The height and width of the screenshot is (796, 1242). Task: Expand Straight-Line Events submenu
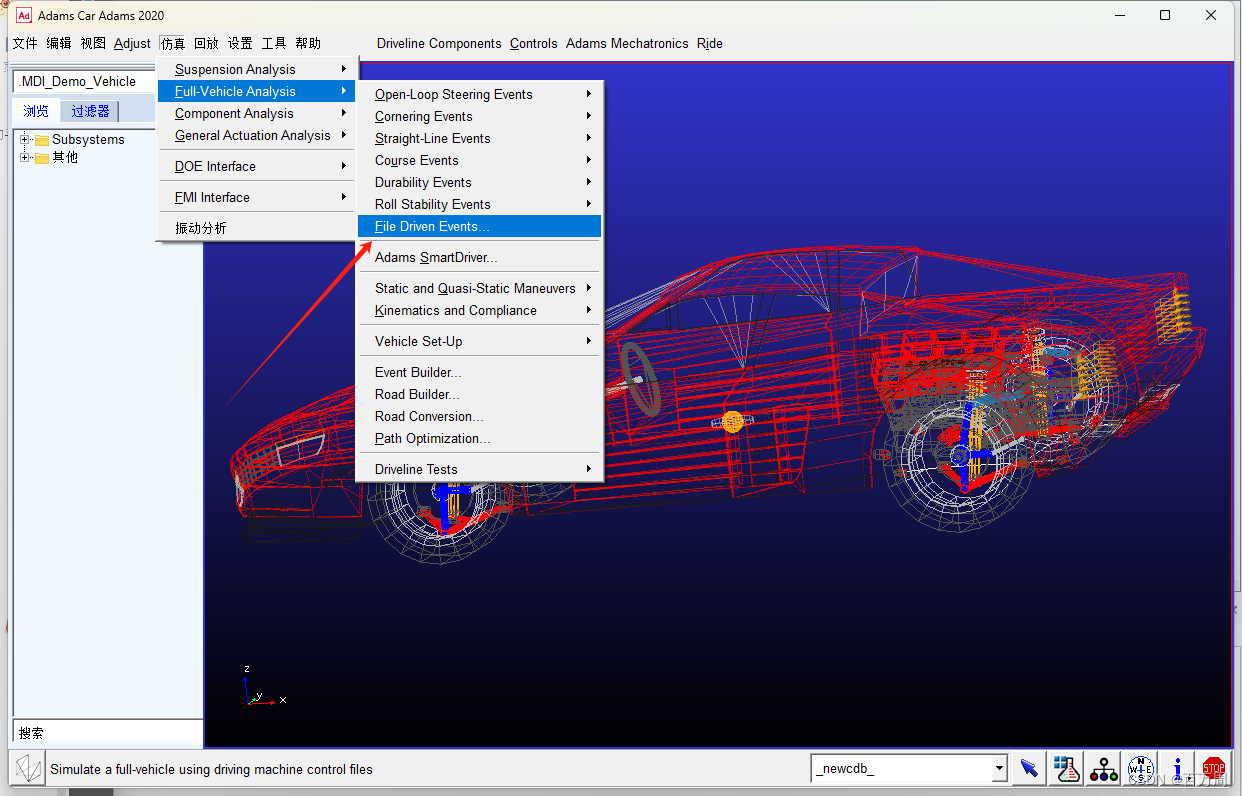point(480,138)
